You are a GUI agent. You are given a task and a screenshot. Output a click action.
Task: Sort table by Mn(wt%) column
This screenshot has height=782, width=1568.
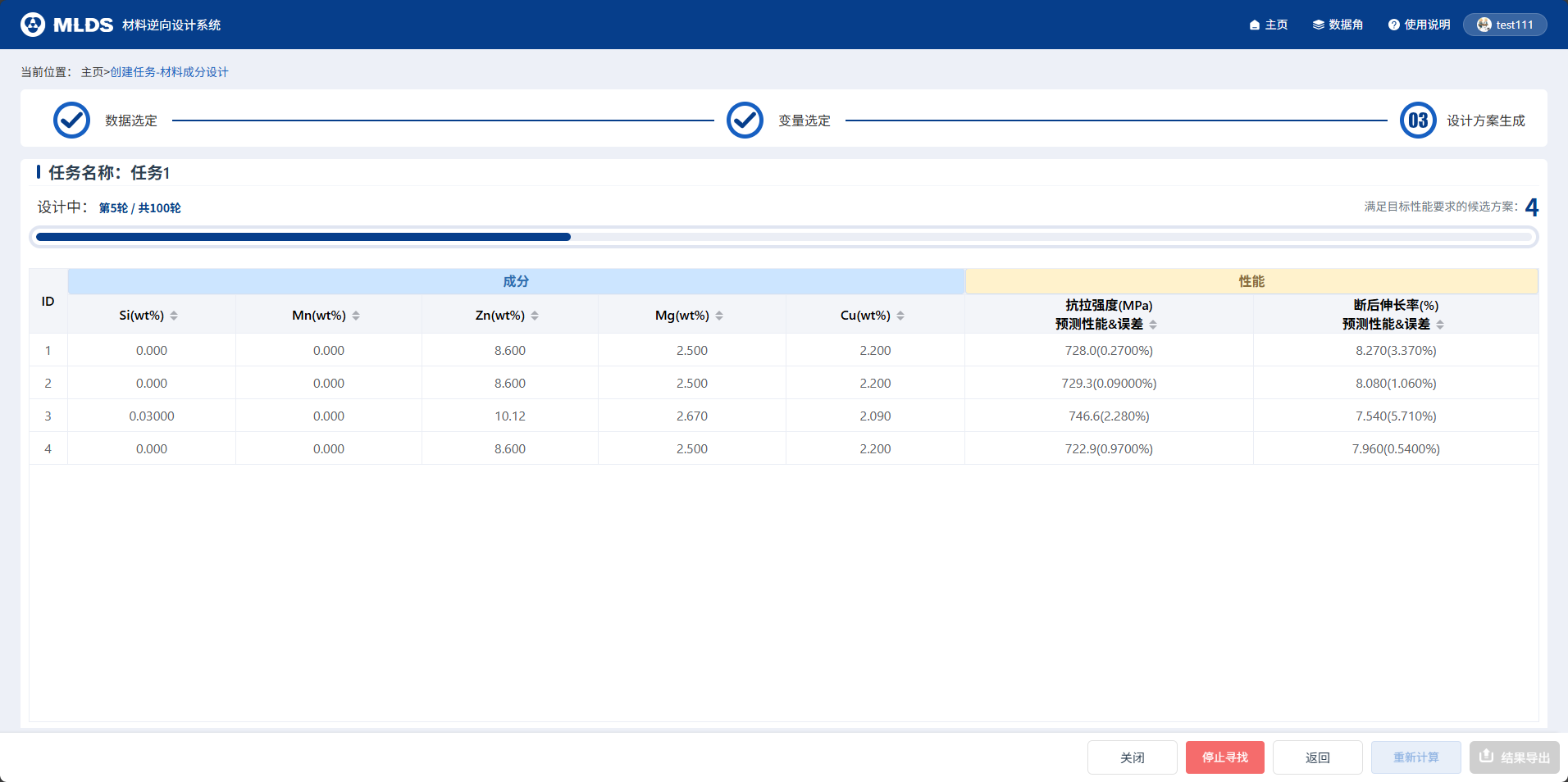coord(356,316)
